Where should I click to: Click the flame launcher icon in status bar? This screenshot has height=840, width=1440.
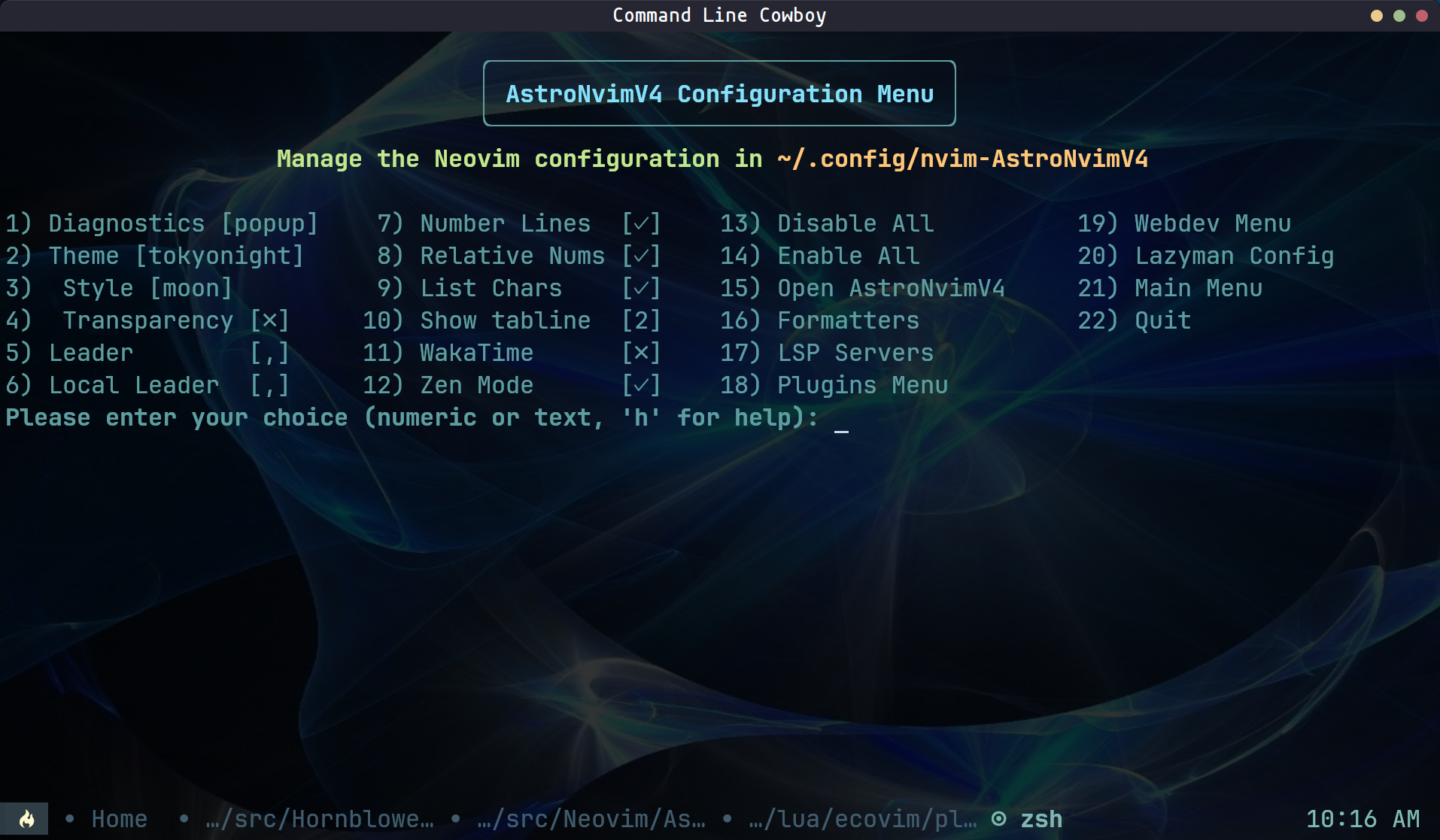click(x=26, y=819)
